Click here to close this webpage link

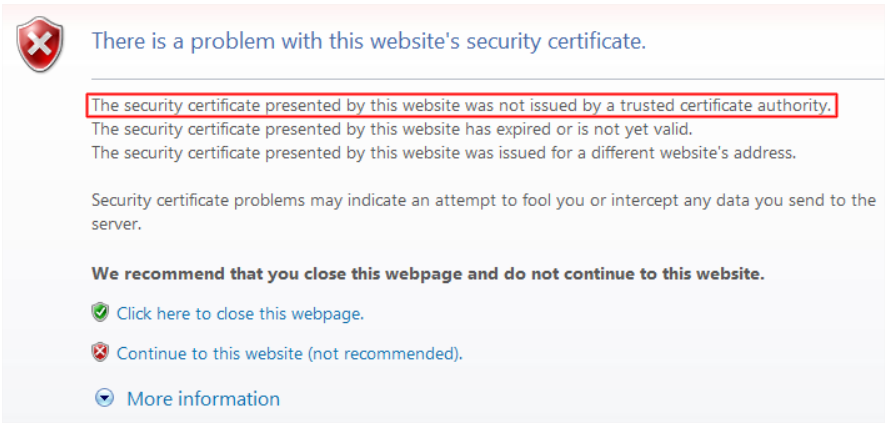click(240, 313)
